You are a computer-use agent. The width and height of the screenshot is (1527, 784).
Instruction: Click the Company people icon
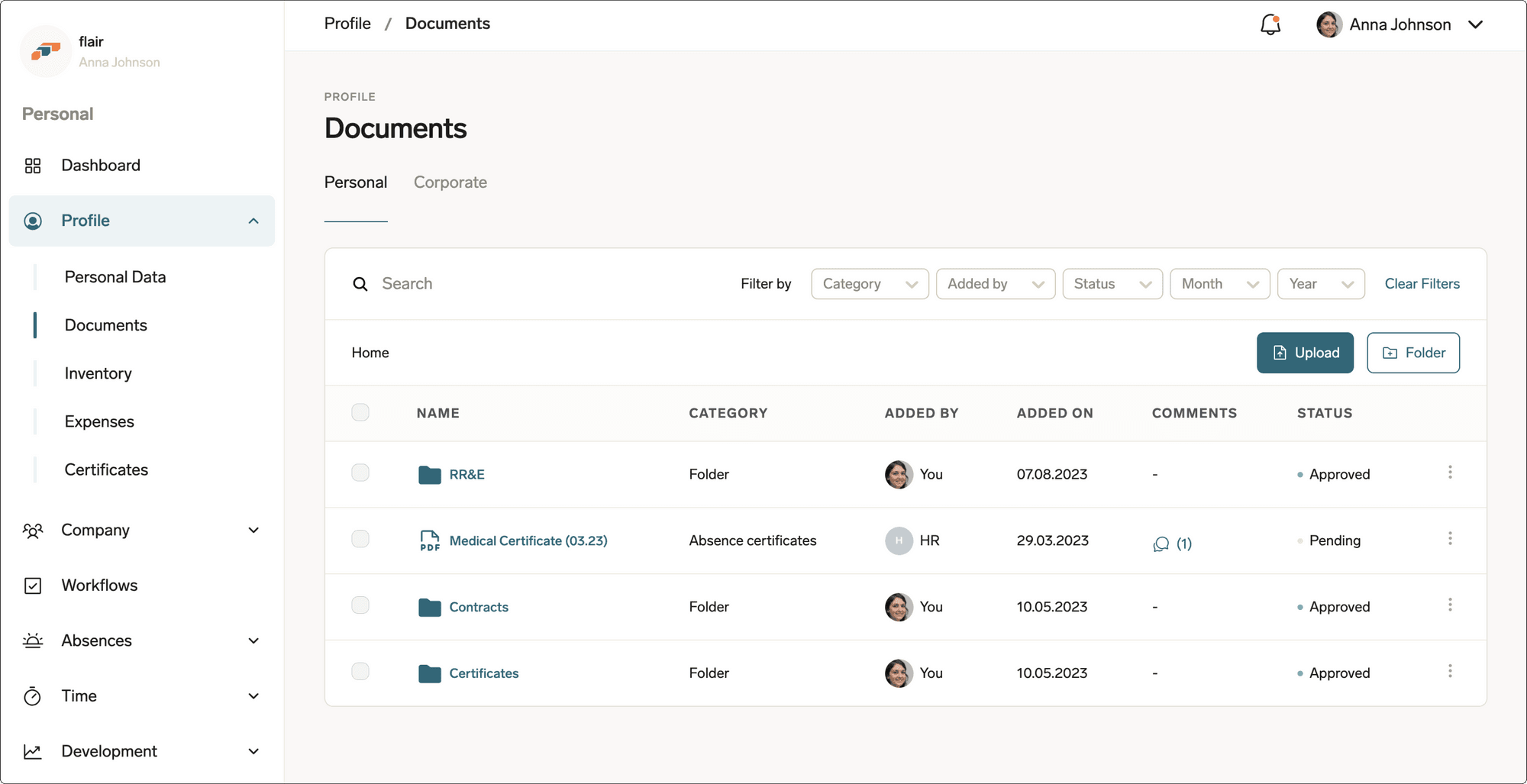click(x=33, y=531)
